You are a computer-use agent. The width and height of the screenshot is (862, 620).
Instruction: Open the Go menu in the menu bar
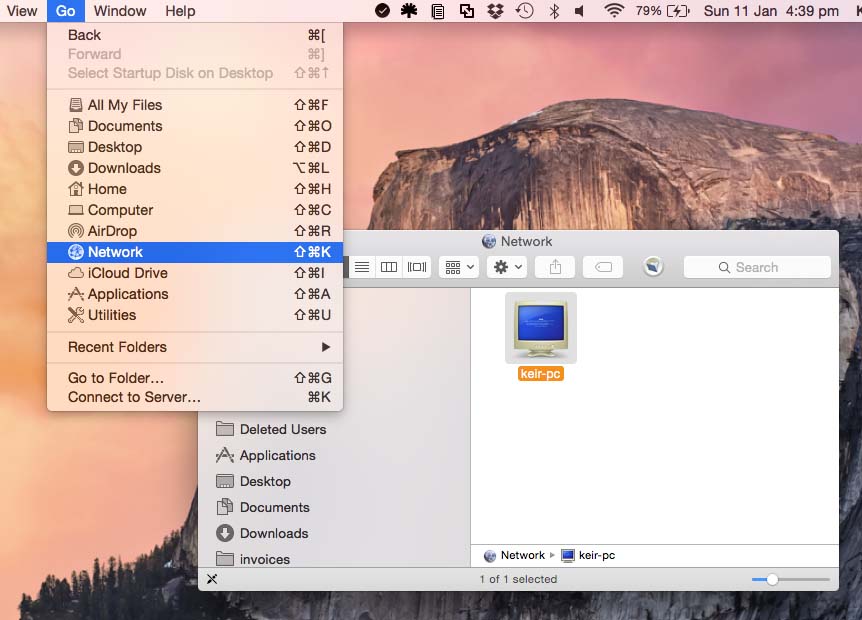click(65, 11)
